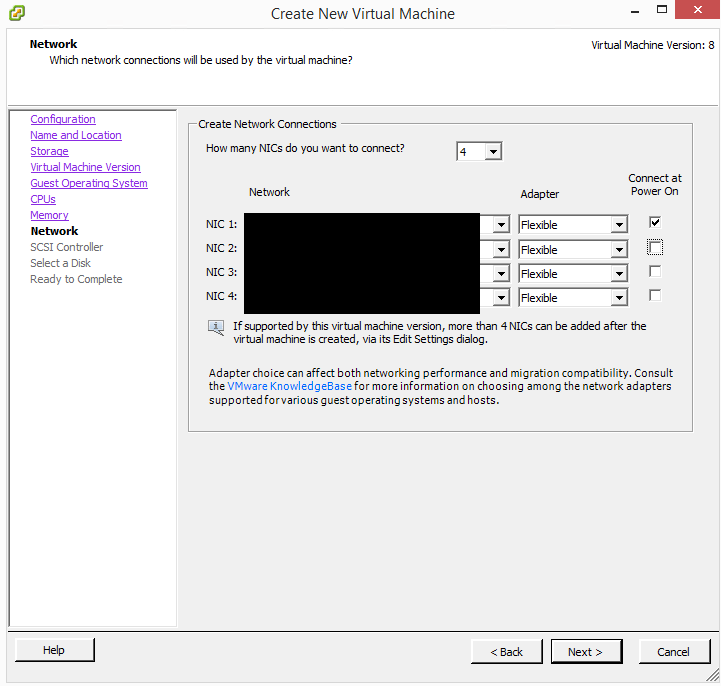
Task: Go to the Name and Location step
Action: (76, 135)
